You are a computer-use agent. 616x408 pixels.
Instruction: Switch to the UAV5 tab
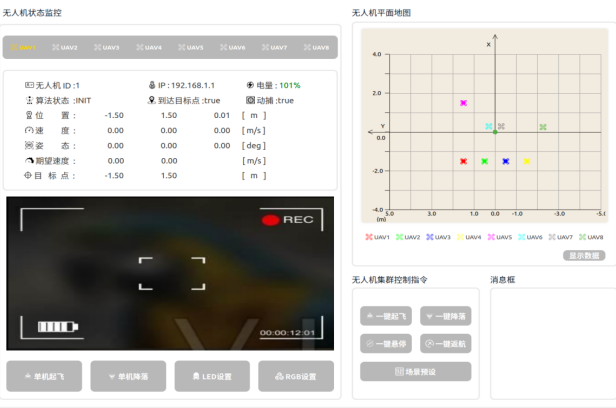(x=191, y=48)
